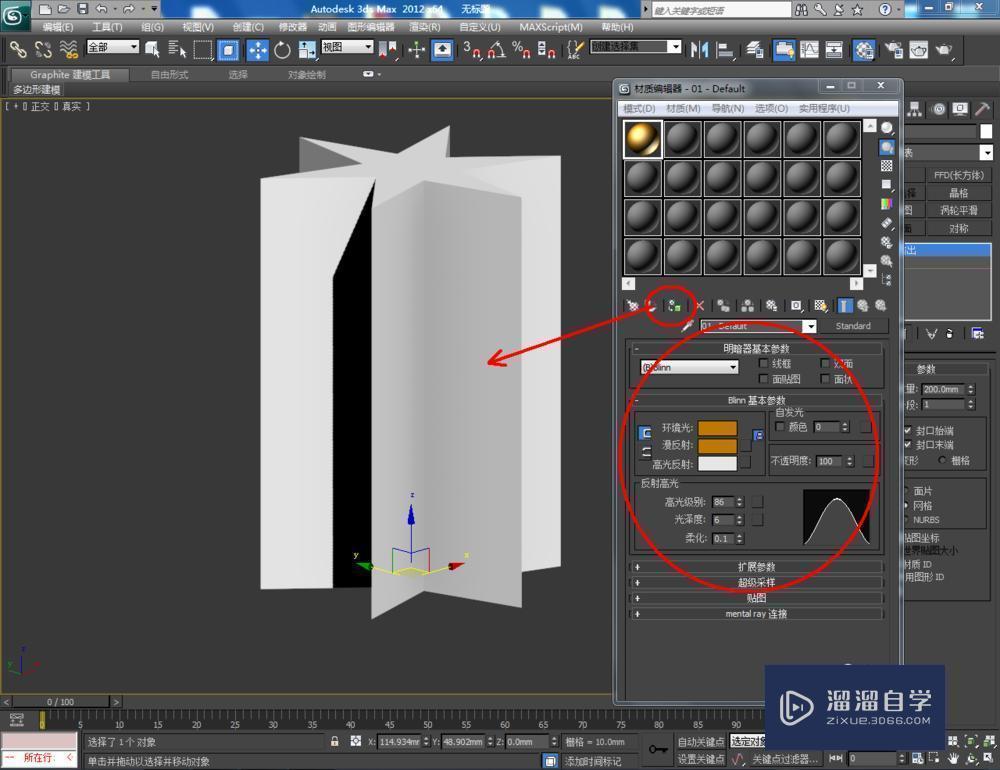
Task: Open the Blinn shader dropdown
Action: tap(688, 367)
